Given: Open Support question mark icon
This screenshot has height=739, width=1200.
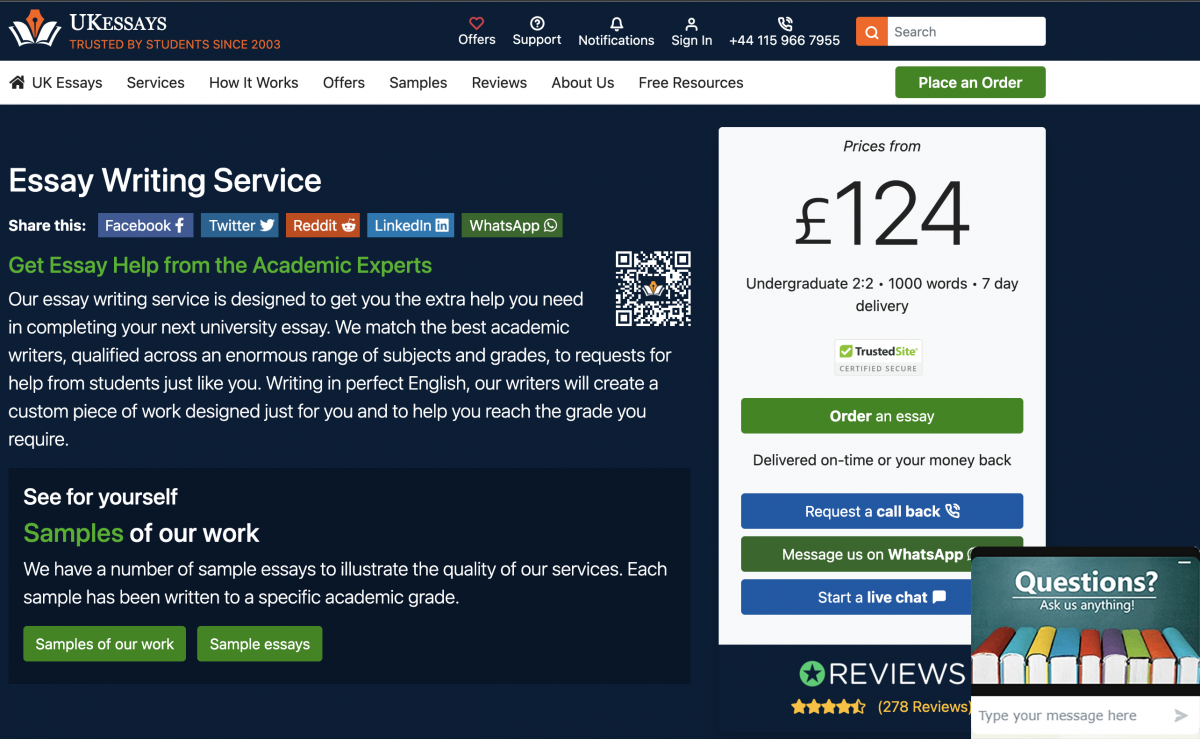Looking at the screenshot, I should [537, 24].
